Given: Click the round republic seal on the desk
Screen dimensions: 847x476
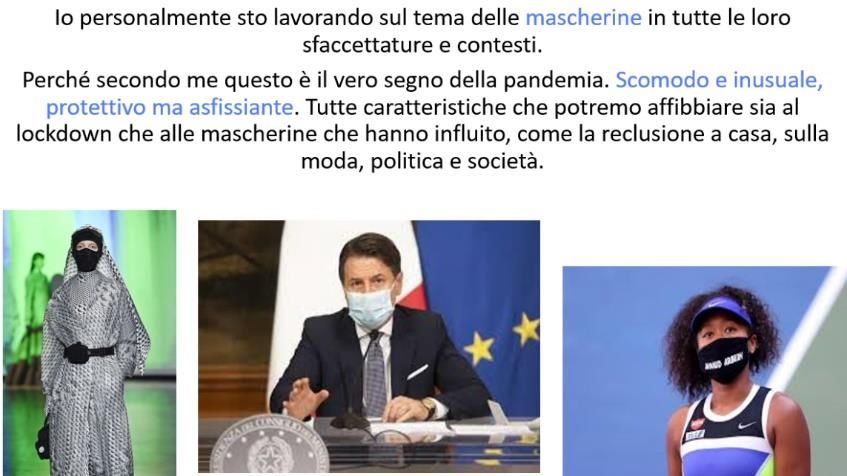Looking at the screenshot, I should (x=270, y=447).
